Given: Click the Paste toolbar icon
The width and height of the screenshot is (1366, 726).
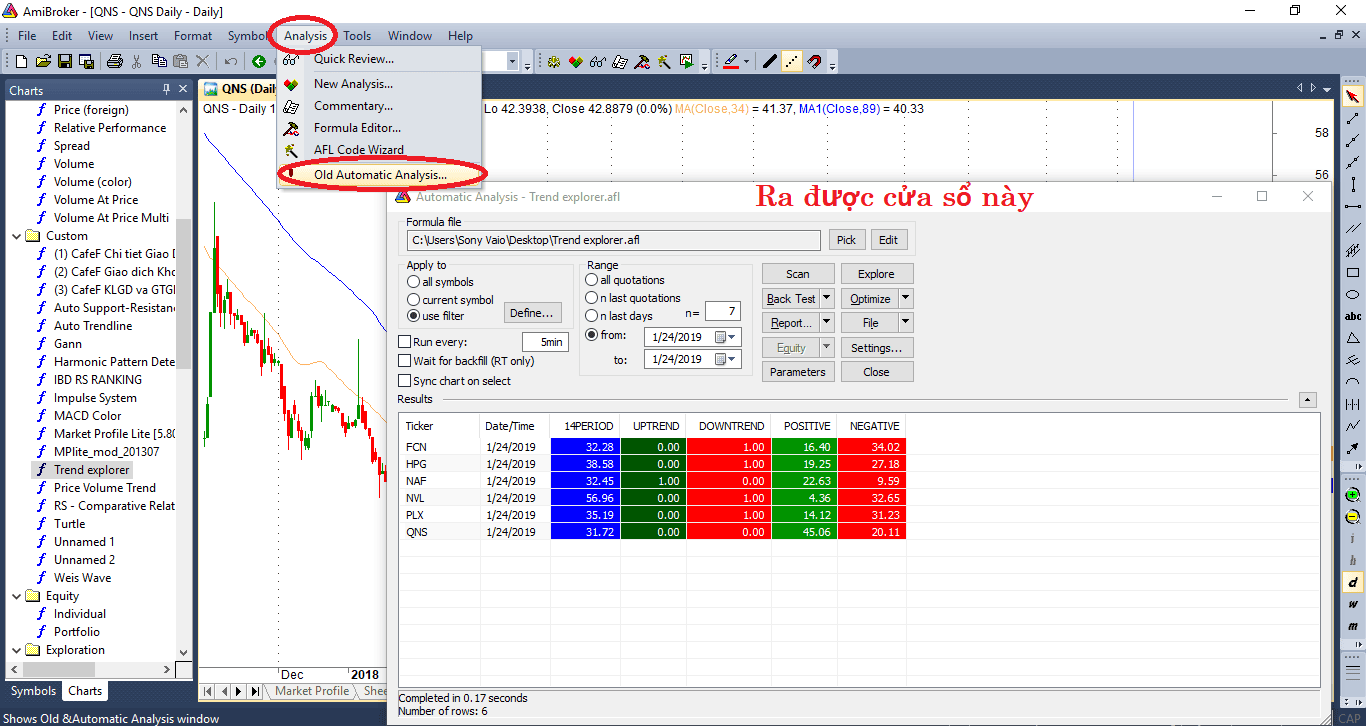Looking at the screenshot, I should click(180, 61).
